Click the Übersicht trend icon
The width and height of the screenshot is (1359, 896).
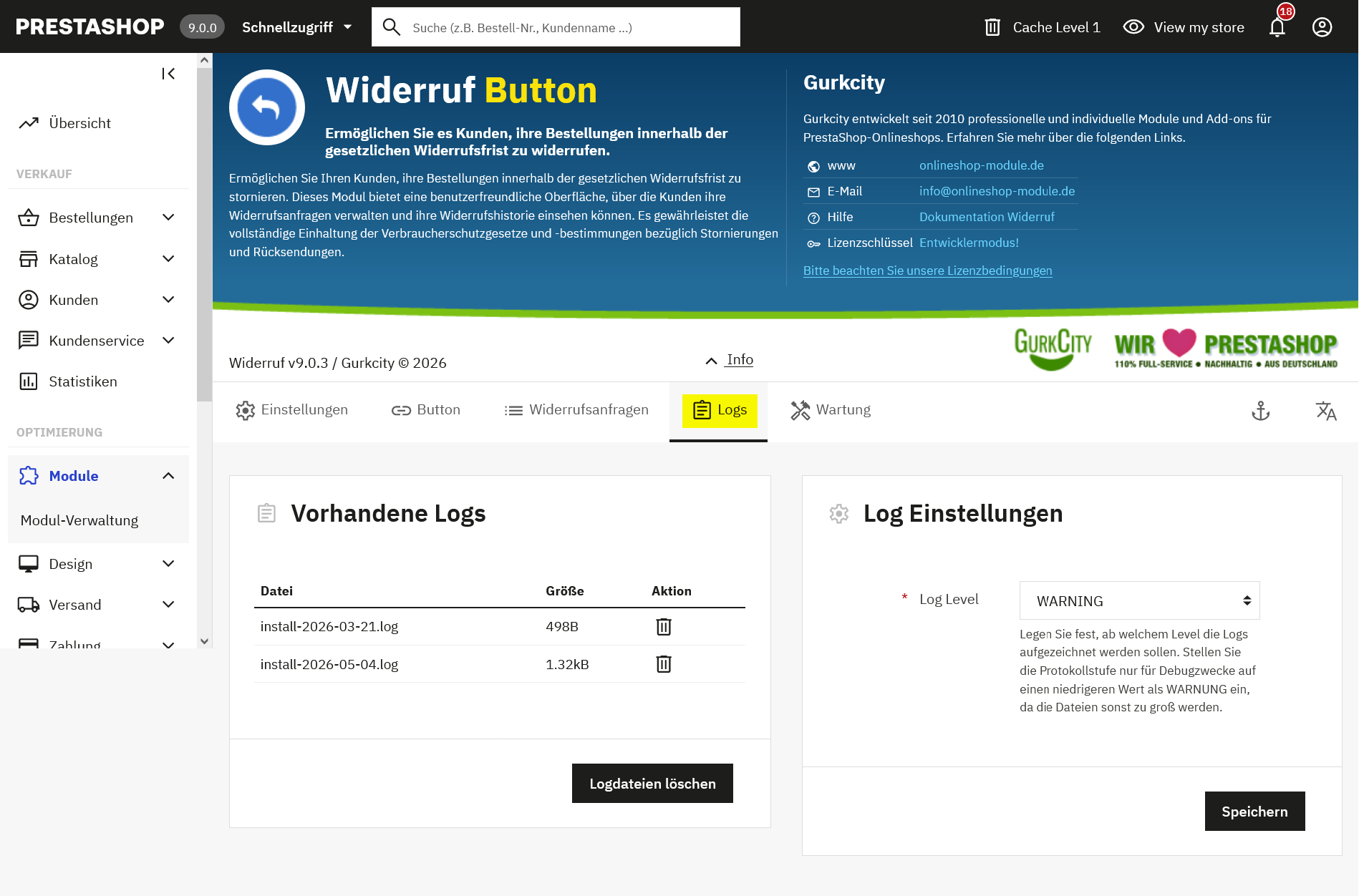pos(29,123)
